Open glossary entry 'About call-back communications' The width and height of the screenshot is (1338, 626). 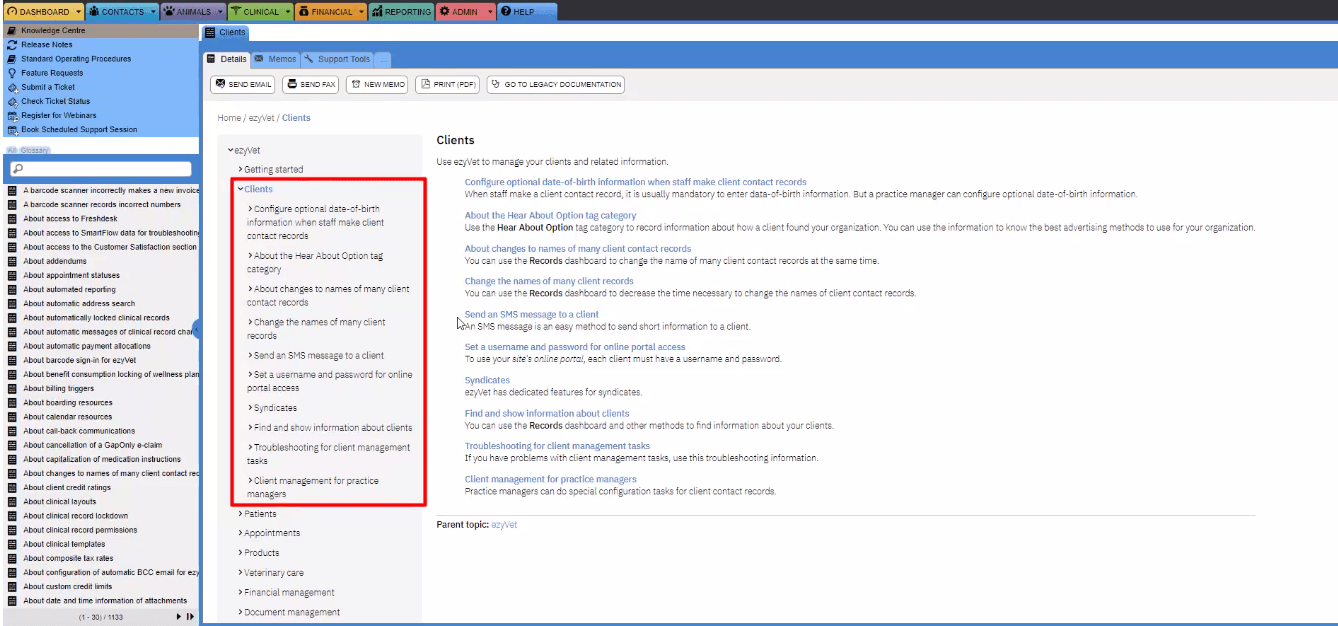(x=79, y=431)
